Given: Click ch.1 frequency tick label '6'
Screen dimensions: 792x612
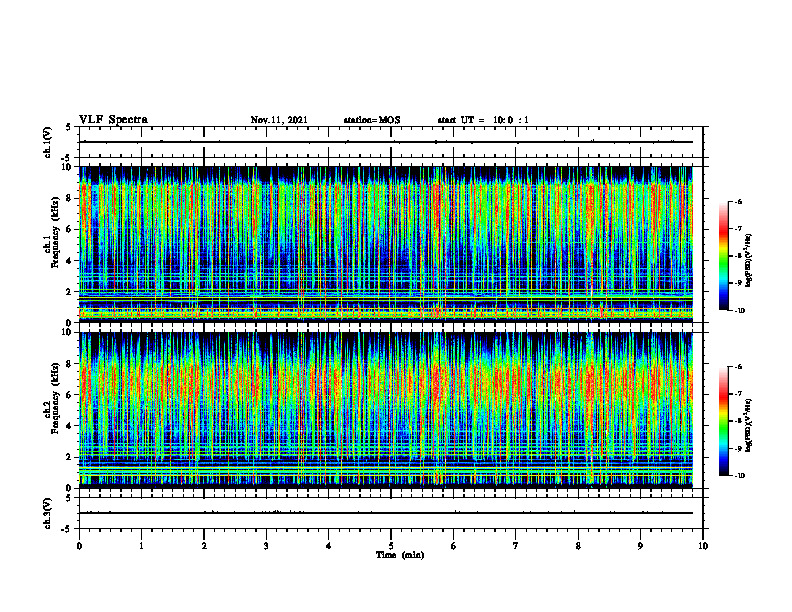Looking at the screenshot, I should pyautogui.click(x=70, y=229).
